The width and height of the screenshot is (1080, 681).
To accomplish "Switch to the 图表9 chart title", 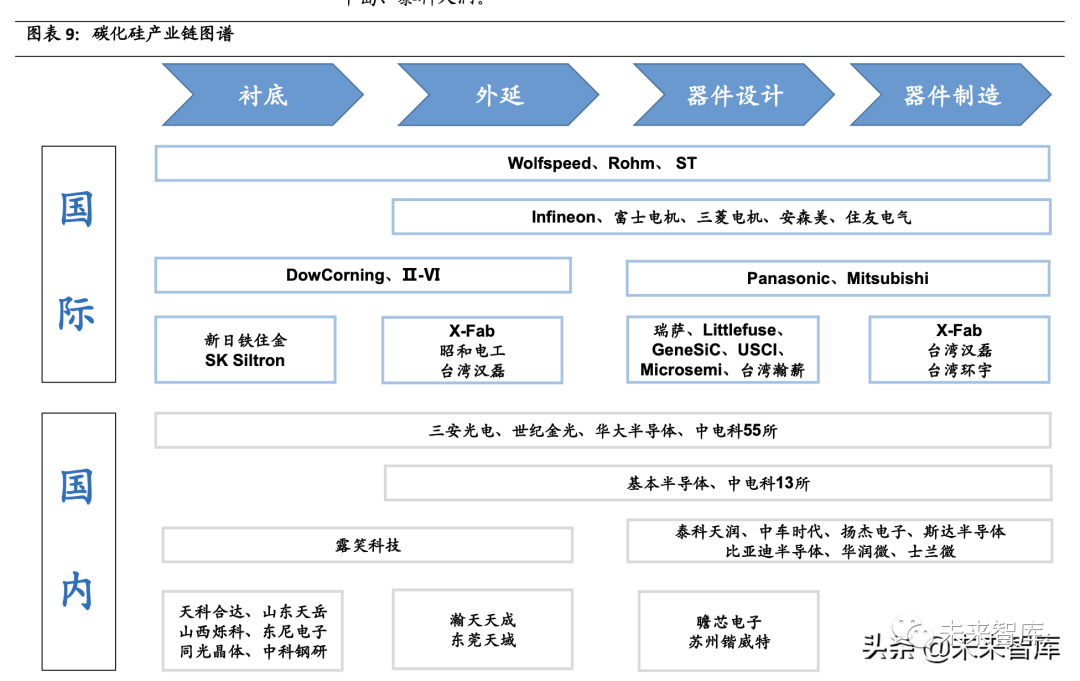I will (130, 33).
